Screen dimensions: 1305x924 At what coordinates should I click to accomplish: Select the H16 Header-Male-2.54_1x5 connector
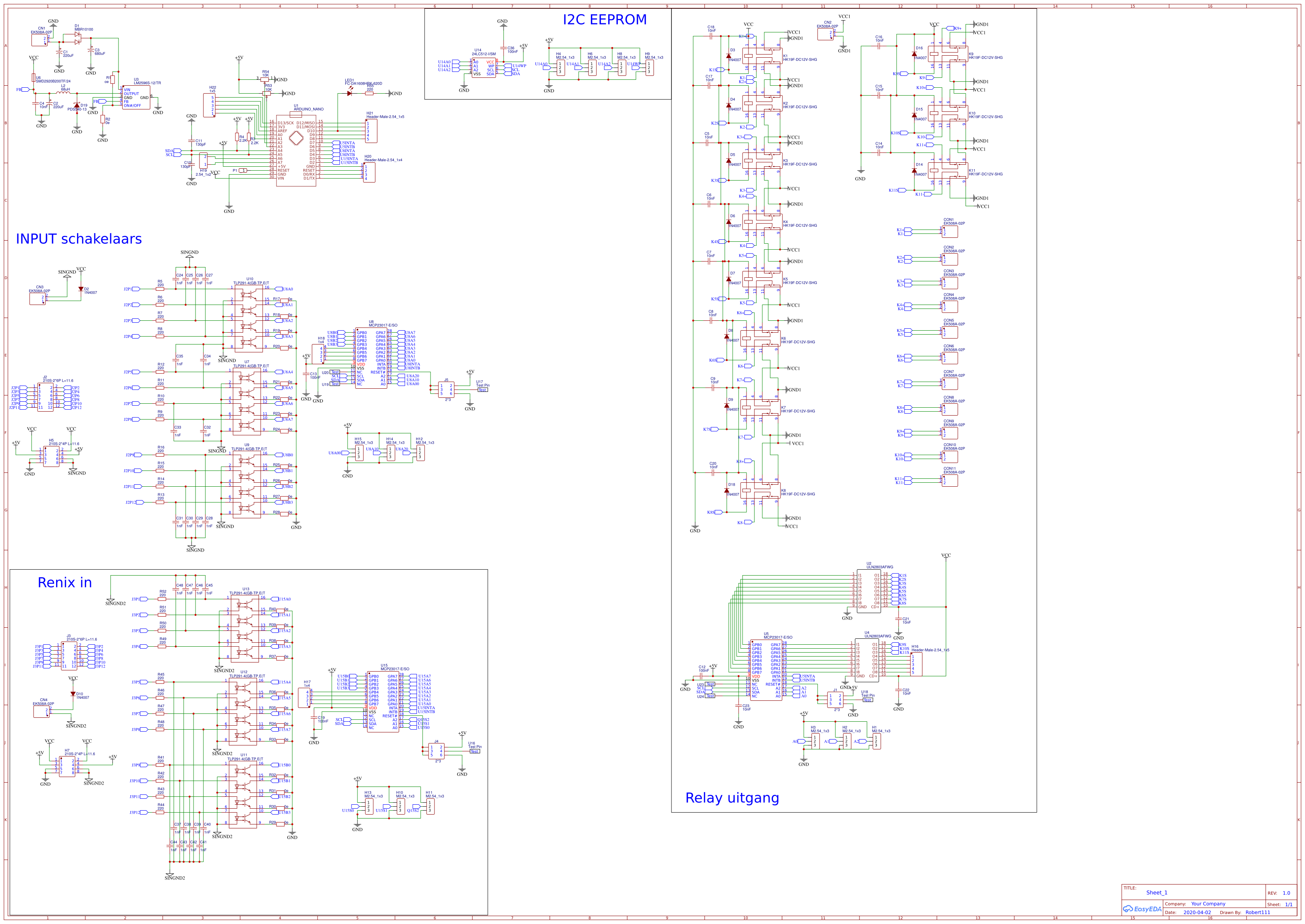[916, 664]
